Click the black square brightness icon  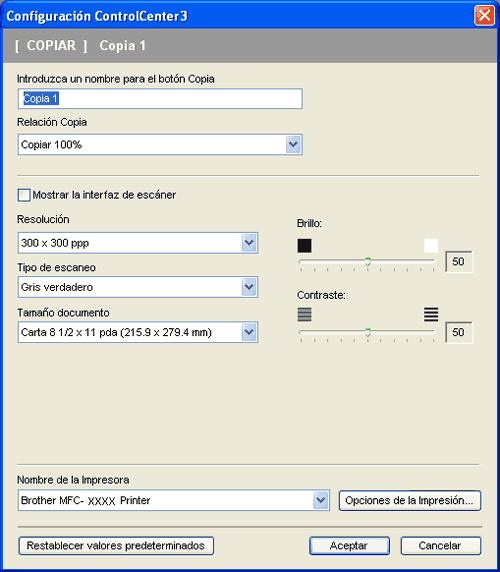tap(304, 246)
